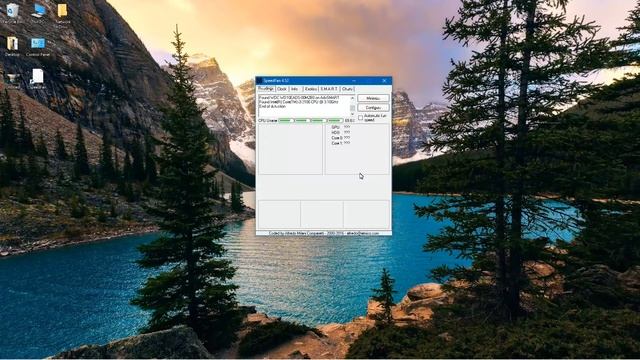Click the CPU Usage label
Image resolution: width=640 pixels, height=360 pixels.
[x=268, y=121]
